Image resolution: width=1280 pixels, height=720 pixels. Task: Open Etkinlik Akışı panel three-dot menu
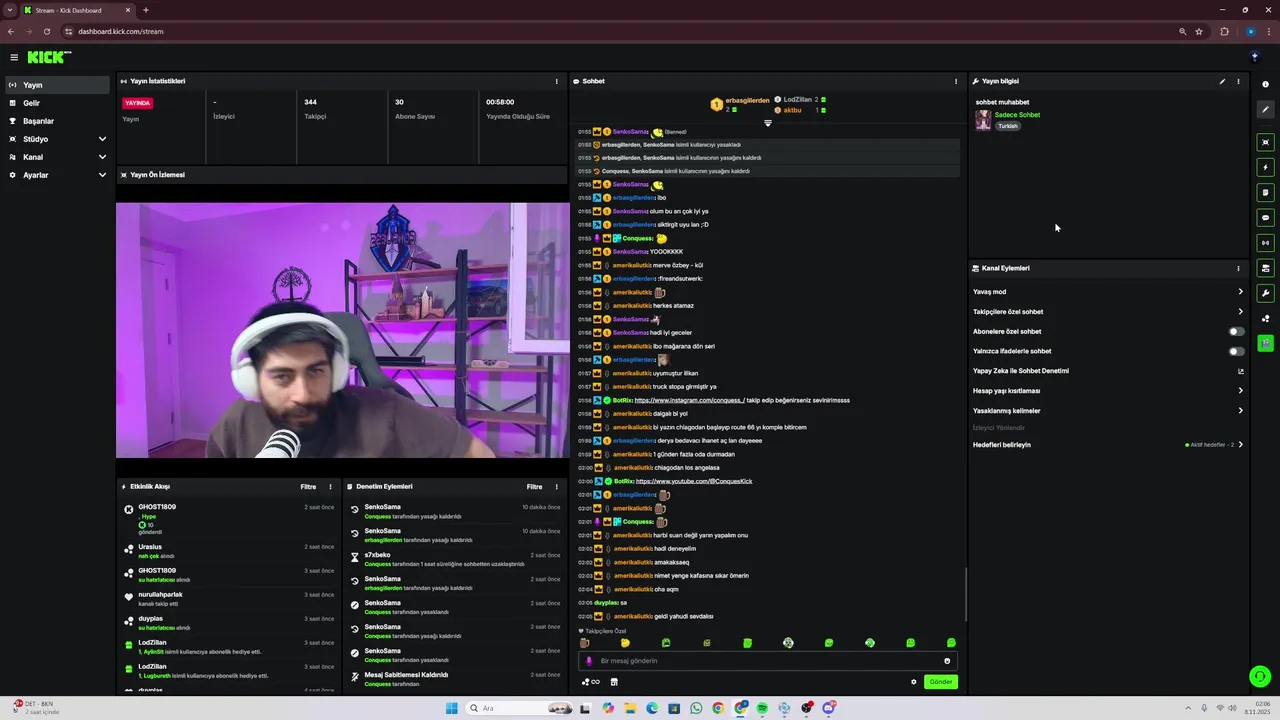click(x=330, y=487)
